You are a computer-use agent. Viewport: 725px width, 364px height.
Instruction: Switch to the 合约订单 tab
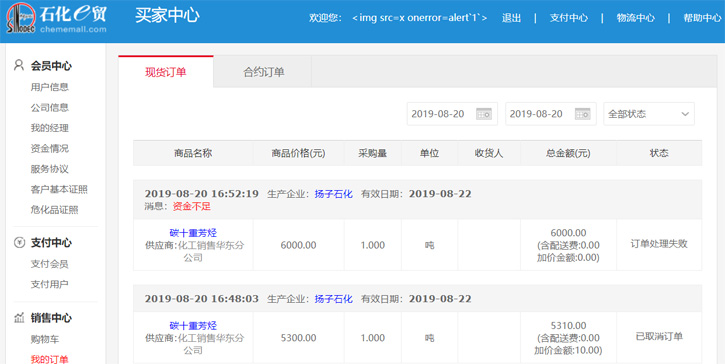click(263, 72)
